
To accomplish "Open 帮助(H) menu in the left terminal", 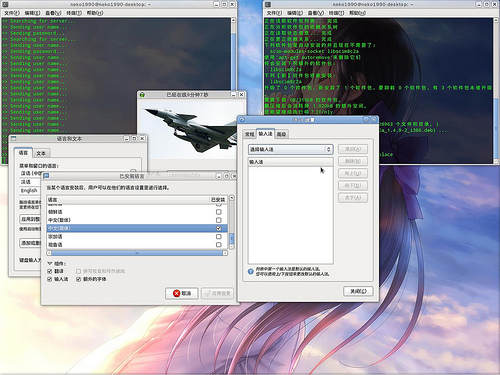I will (x=95, y=13).
